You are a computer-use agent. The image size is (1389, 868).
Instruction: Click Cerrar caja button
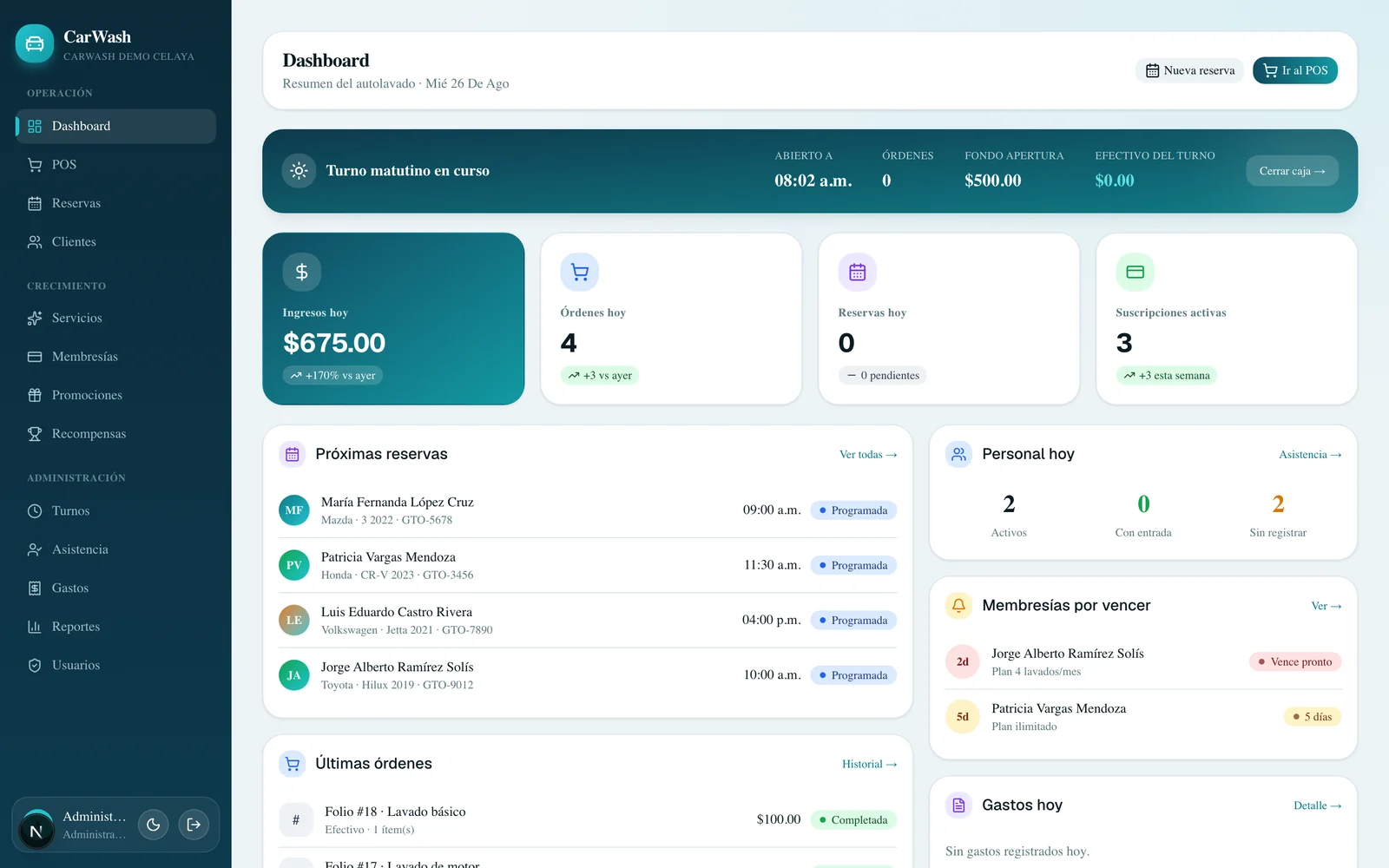(1293, 171)
